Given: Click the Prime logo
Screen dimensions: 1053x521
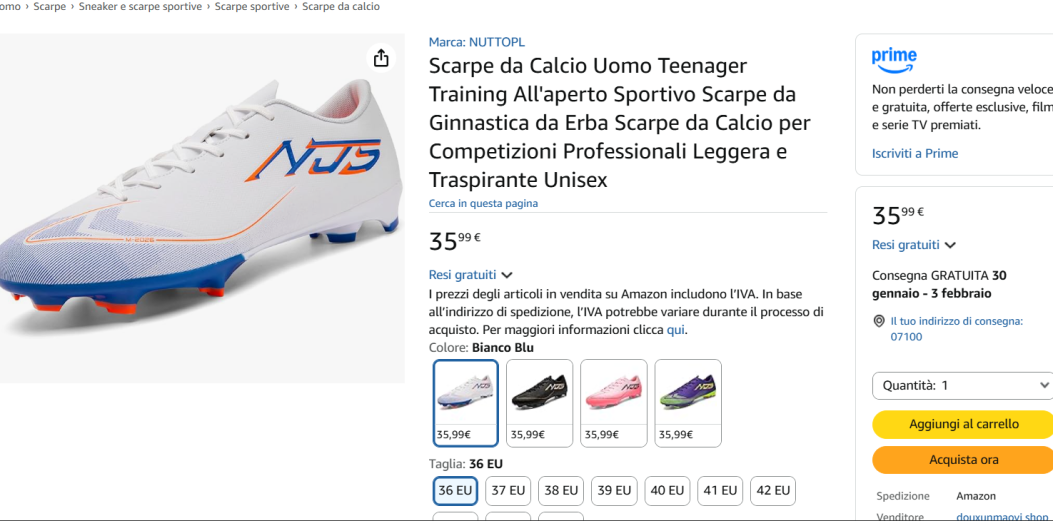Looking at the screenshot, I should (894, 59).
